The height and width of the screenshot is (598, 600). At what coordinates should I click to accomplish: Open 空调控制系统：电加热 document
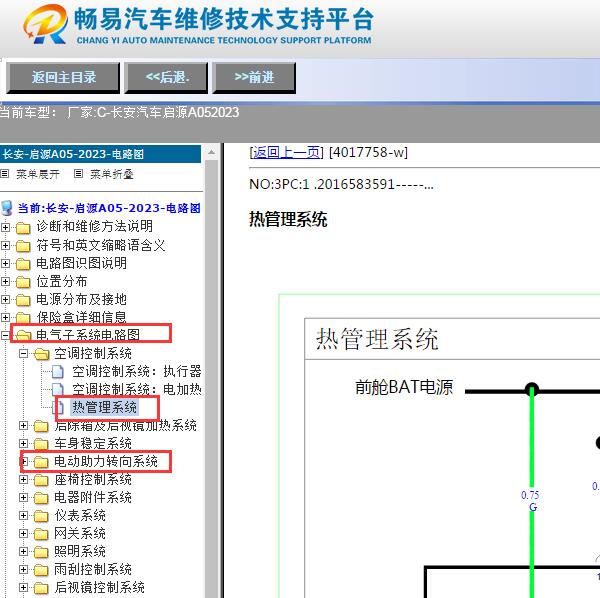coord(137,389)
